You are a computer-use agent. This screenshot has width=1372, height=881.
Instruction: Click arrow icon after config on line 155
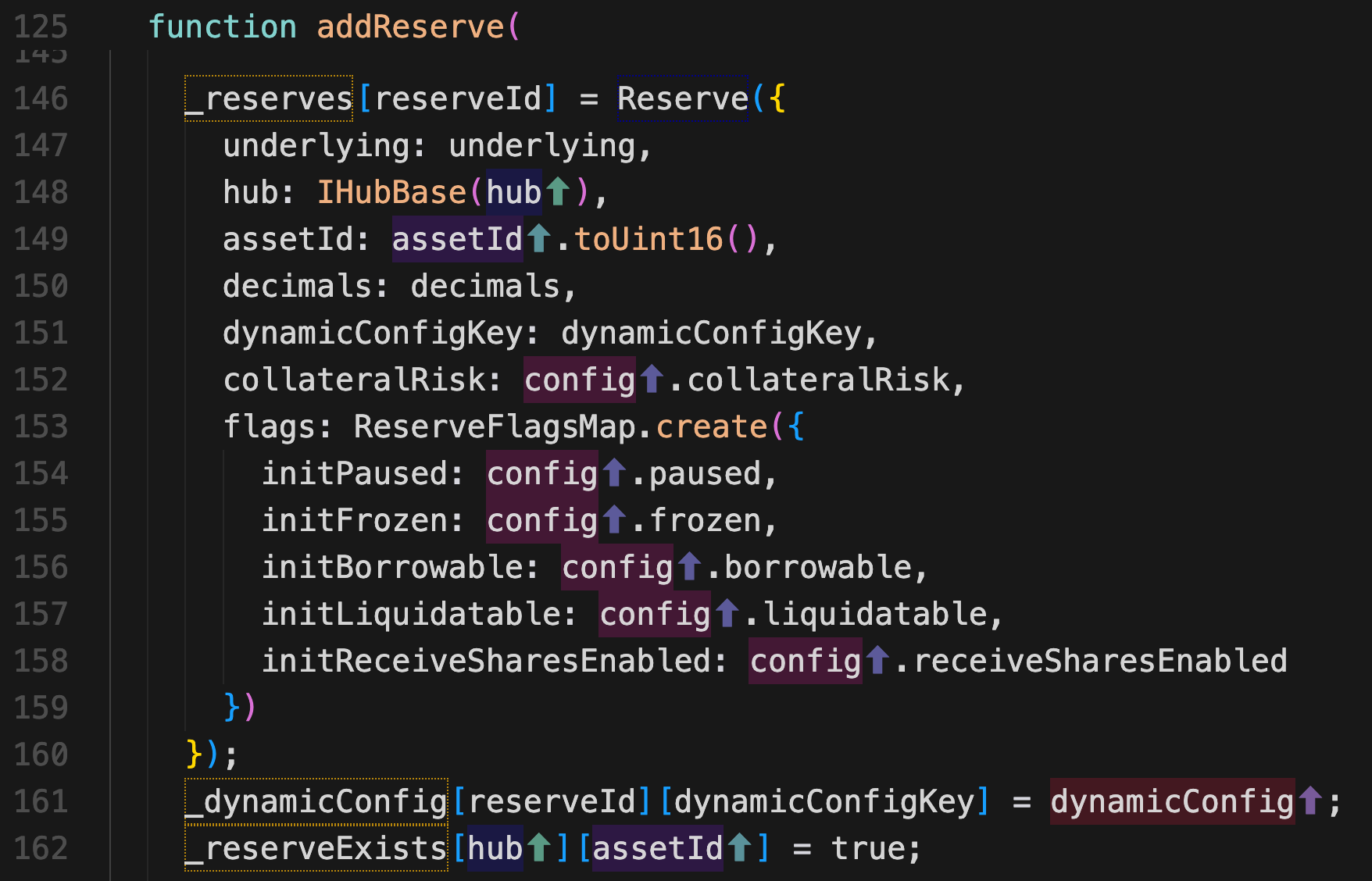pos(614,520)
